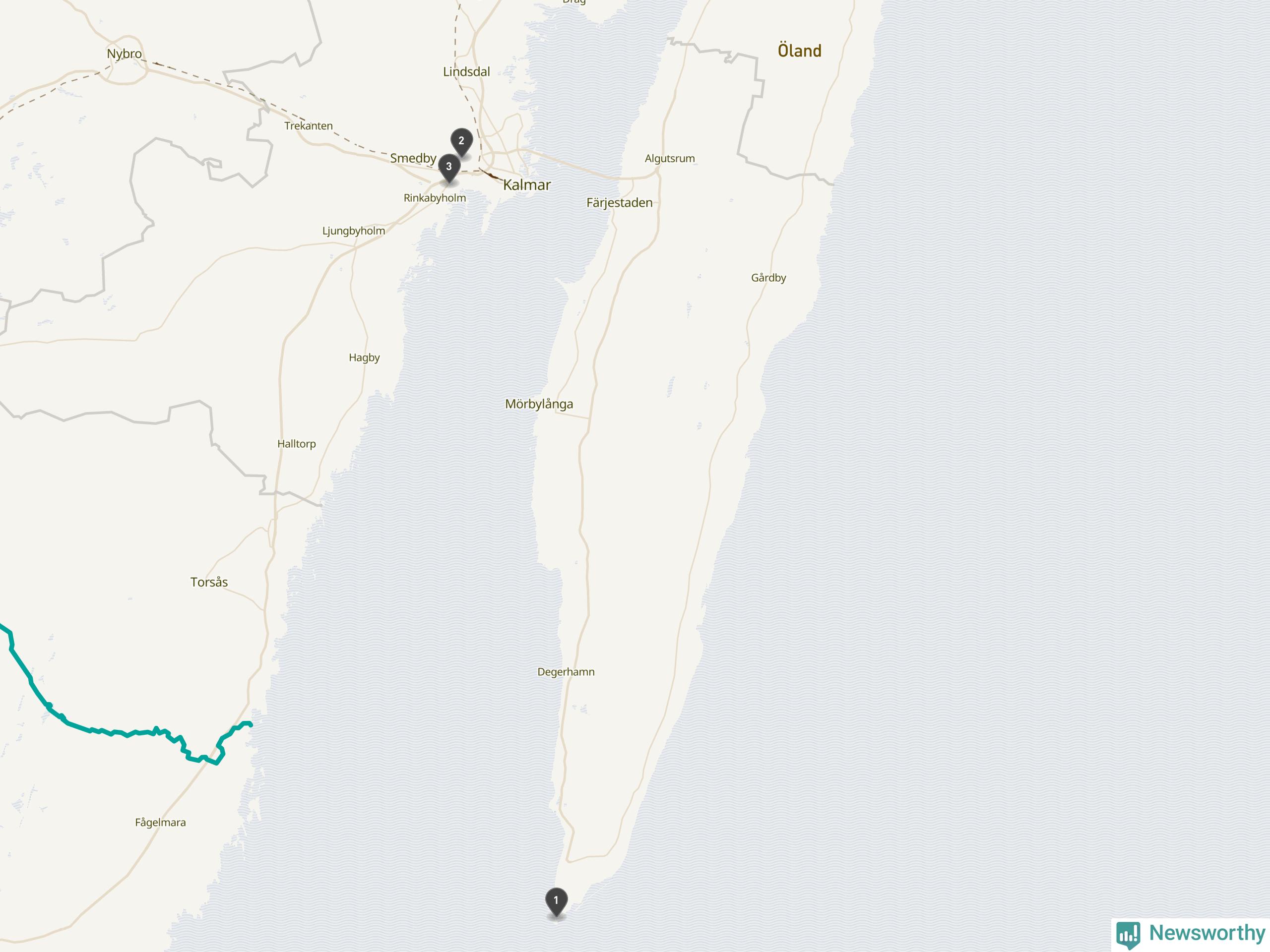The width and height of the screenshot is (1270, 952).
Task: Click the Mörbylånga label
Action: 539,404
